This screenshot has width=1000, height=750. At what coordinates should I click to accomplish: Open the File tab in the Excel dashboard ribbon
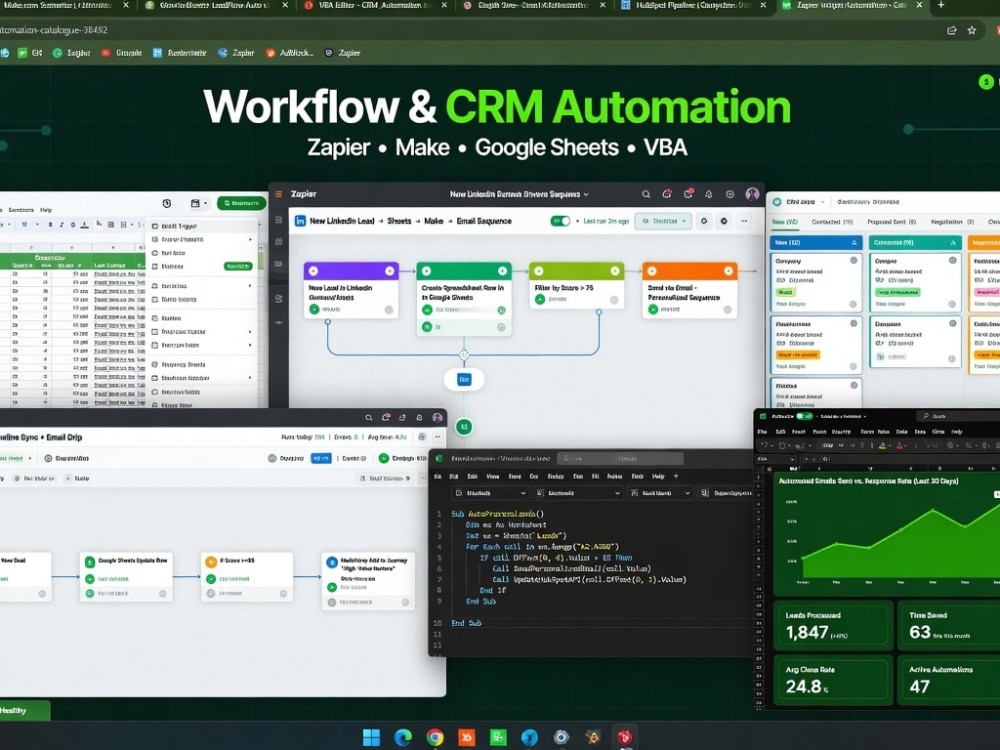(761, 432)
